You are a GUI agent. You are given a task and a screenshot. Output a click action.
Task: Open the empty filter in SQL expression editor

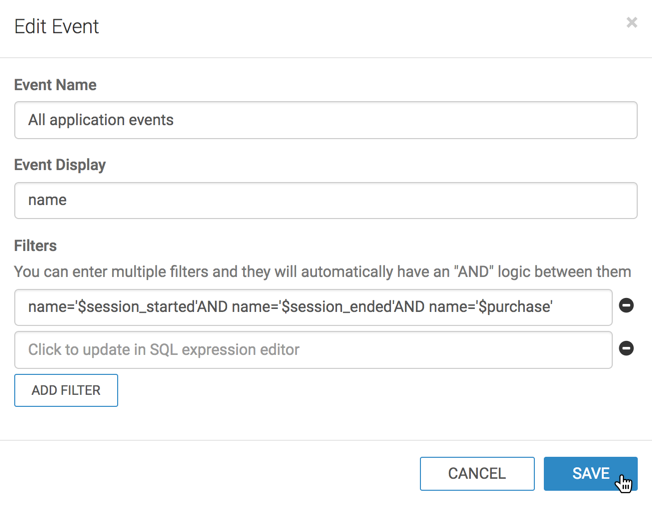[x=313, y=350]
